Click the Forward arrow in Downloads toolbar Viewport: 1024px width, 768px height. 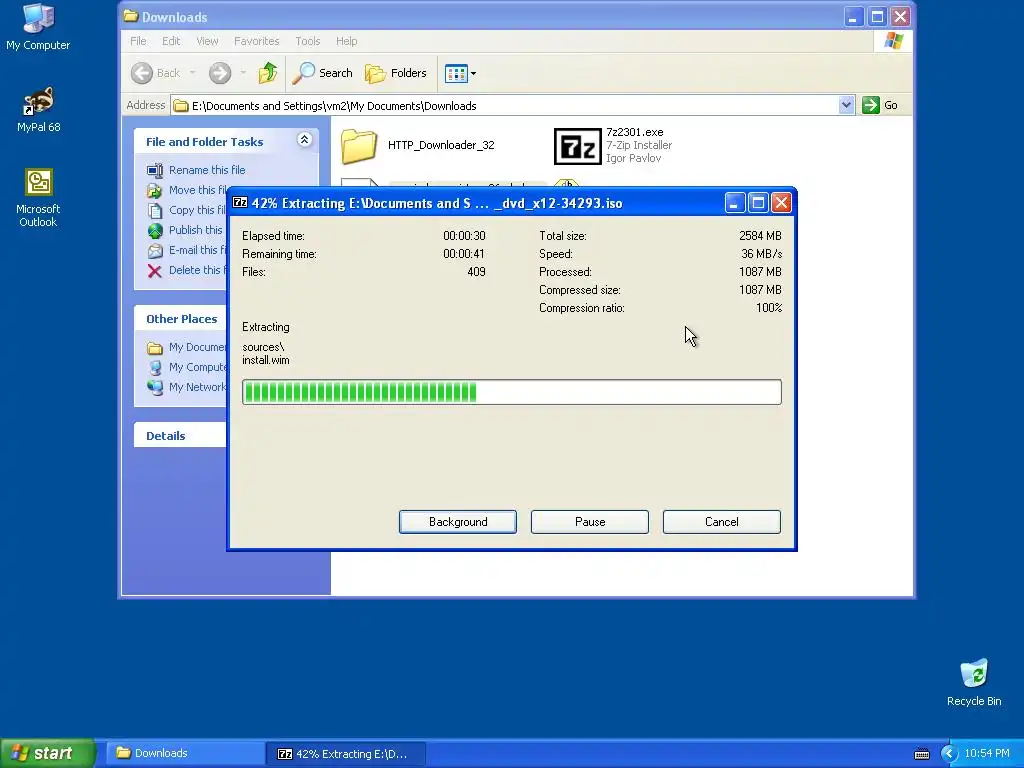tap(220, 73)
